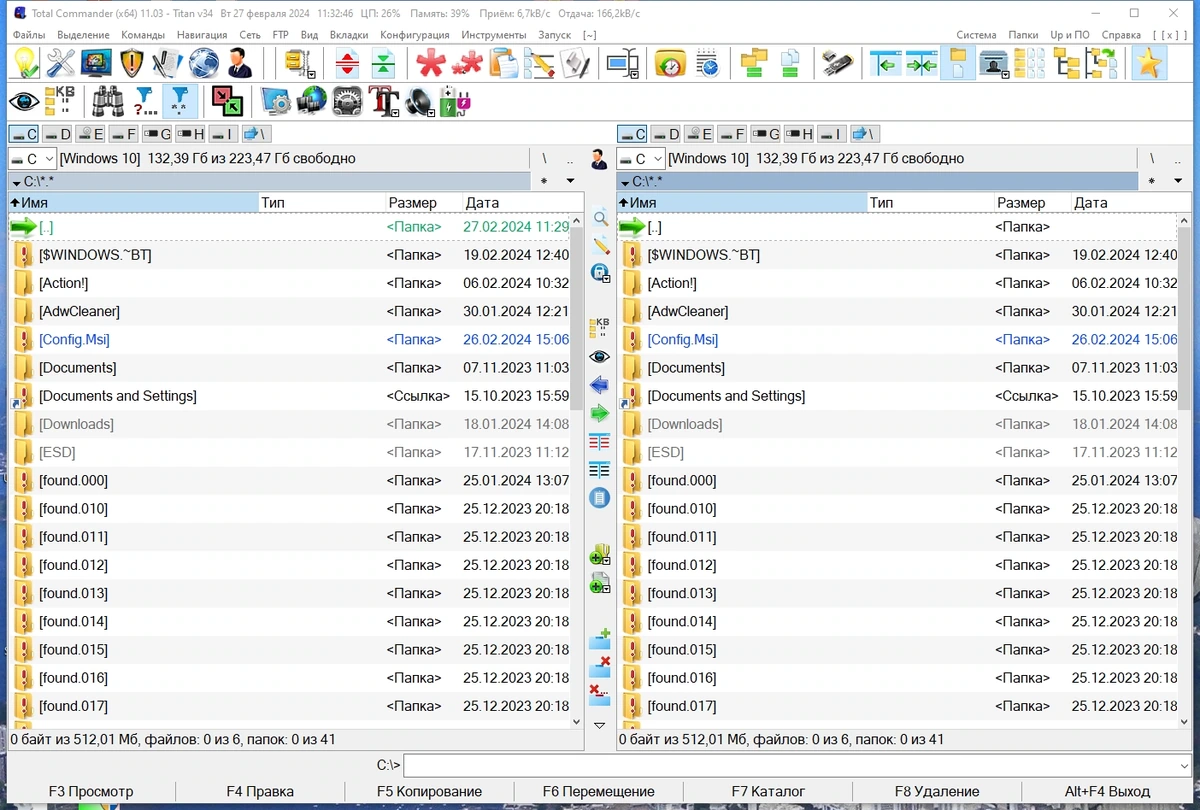Click the right panel vertical scrollbar down arrow

pos(1185,722)
